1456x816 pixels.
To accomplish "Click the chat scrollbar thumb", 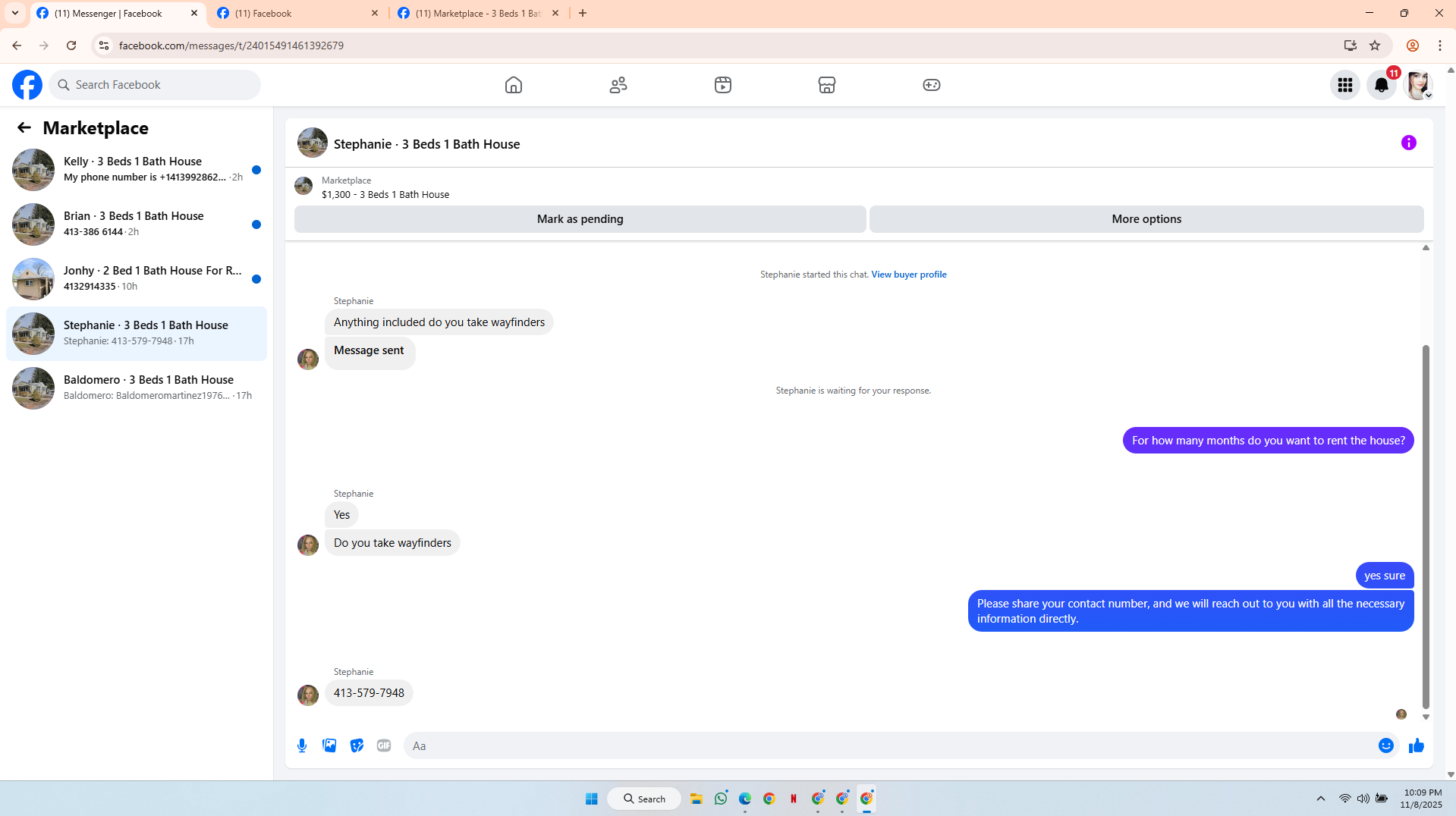I will [1426, 526].
